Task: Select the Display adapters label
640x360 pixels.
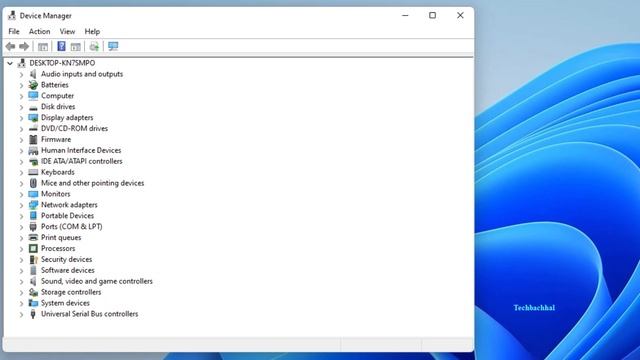Action: 67,118
